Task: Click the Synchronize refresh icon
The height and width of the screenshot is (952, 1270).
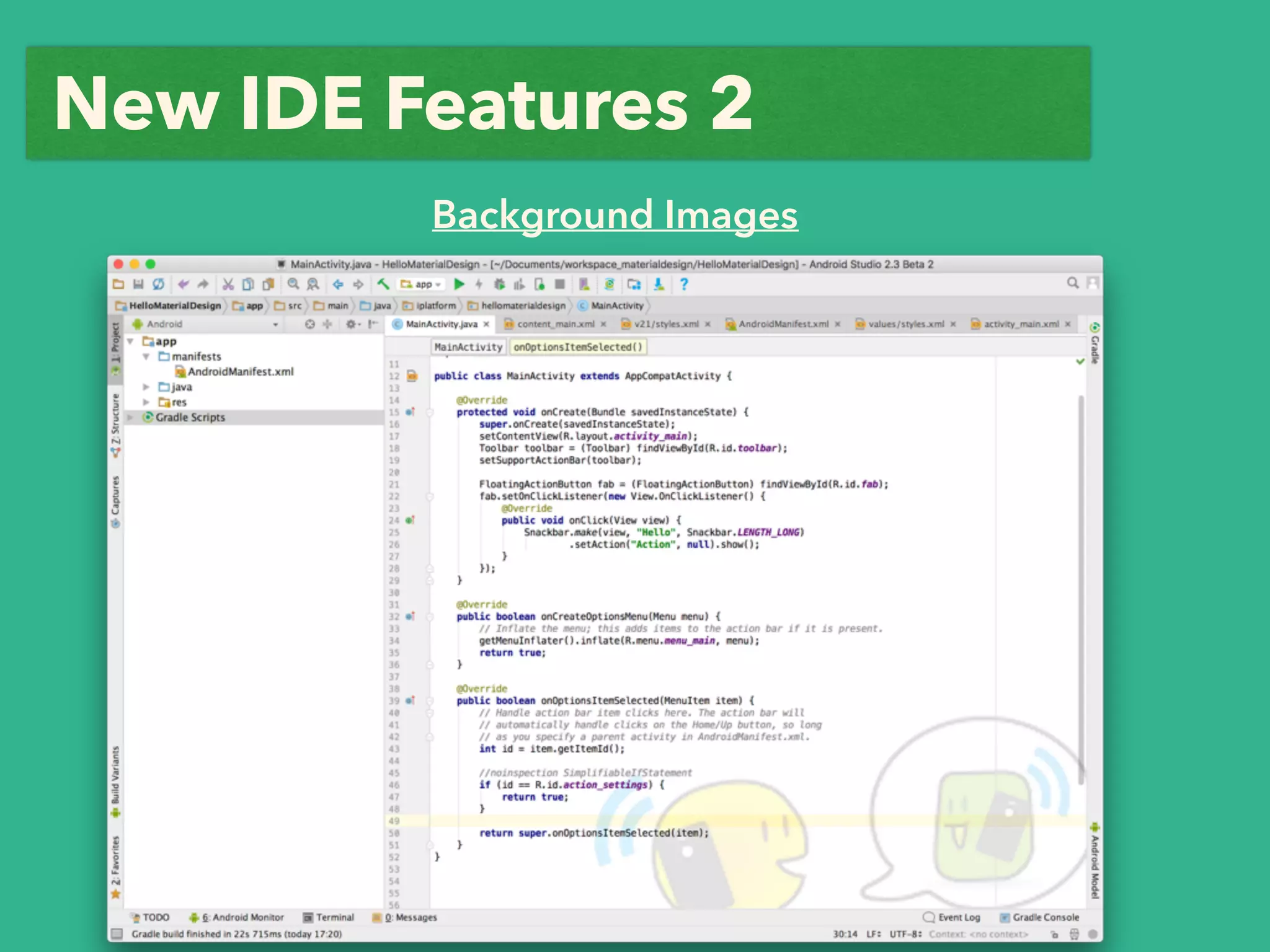Action: (x=158, y=284)
